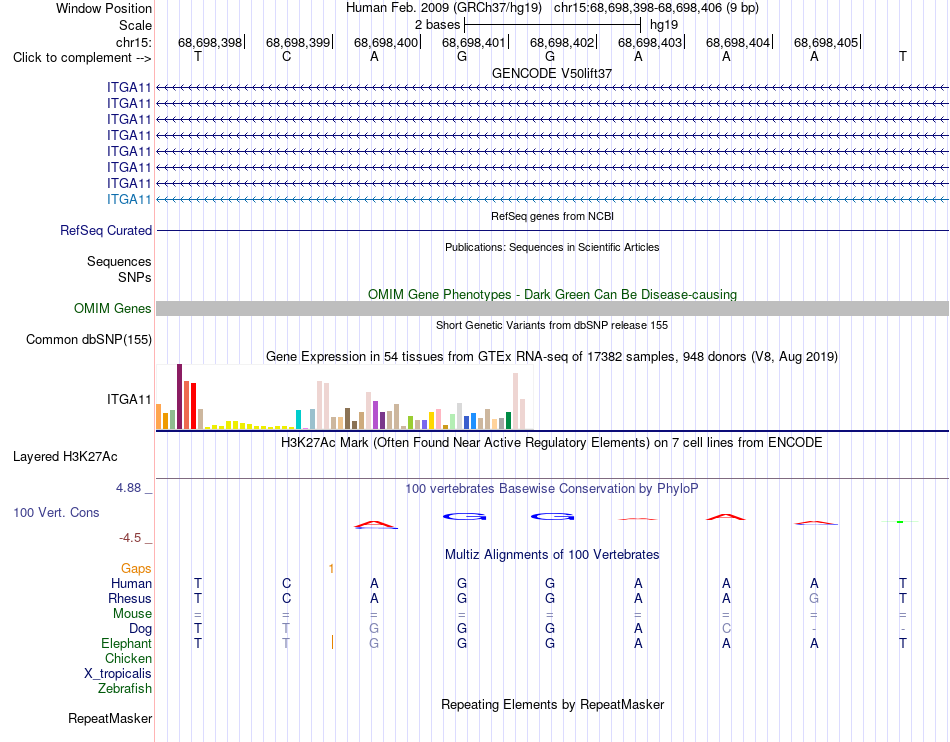
Task: Select the "Human" alignment row label
Action: point(131,583)
